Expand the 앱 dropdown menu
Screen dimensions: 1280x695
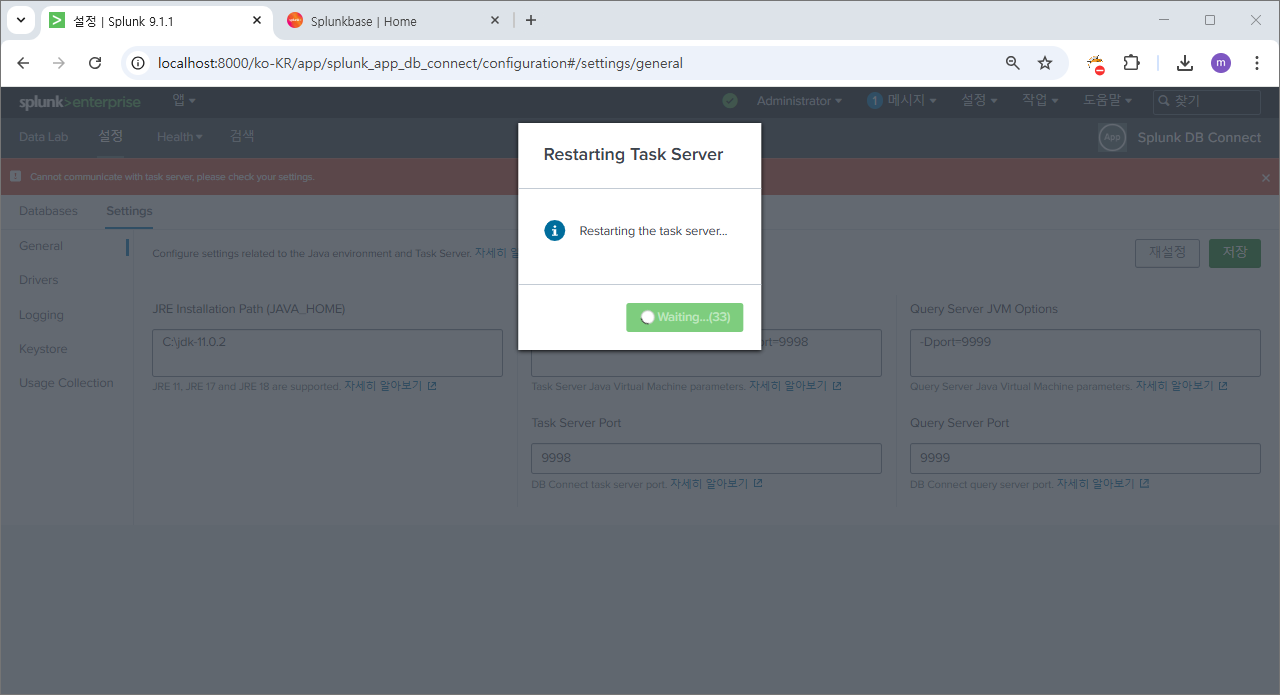(183, 100)
